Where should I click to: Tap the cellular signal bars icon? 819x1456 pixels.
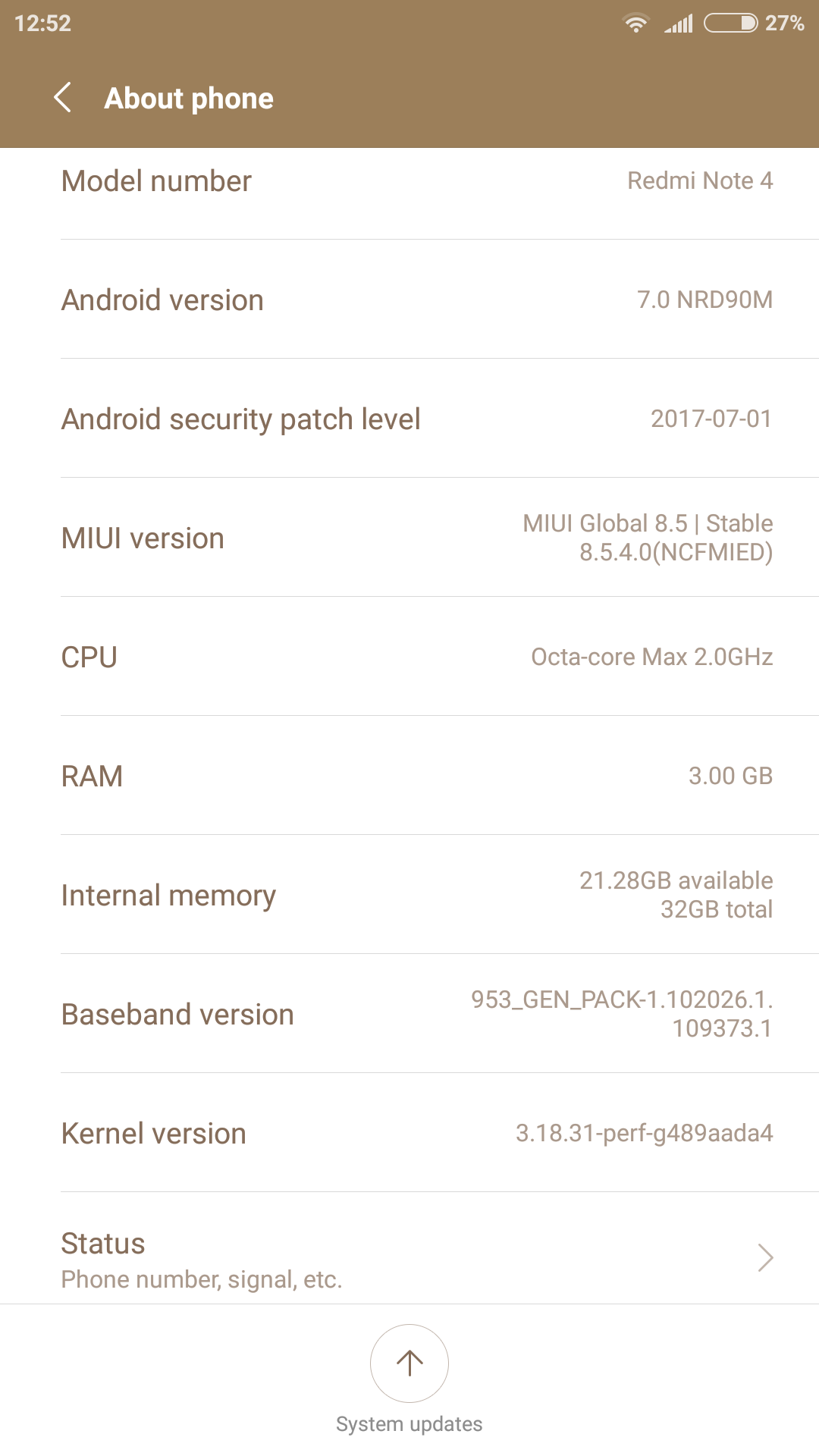[679, 24]
